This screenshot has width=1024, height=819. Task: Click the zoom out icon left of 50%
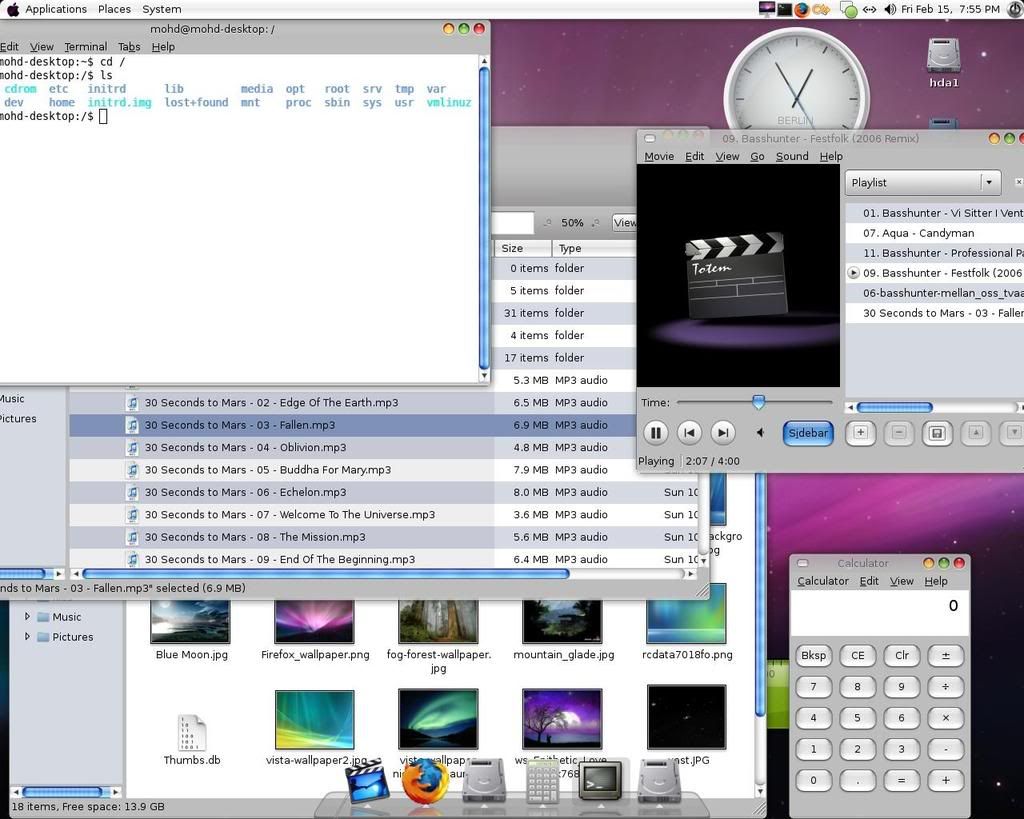548,223
